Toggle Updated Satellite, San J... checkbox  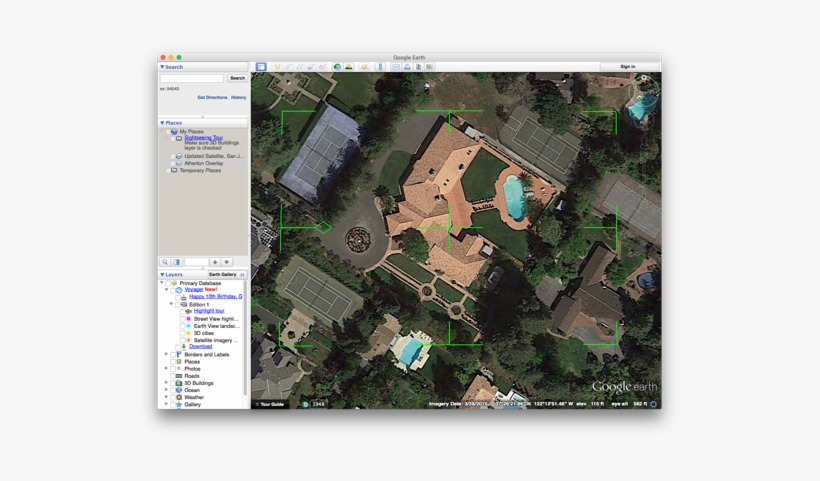point(172,156)
